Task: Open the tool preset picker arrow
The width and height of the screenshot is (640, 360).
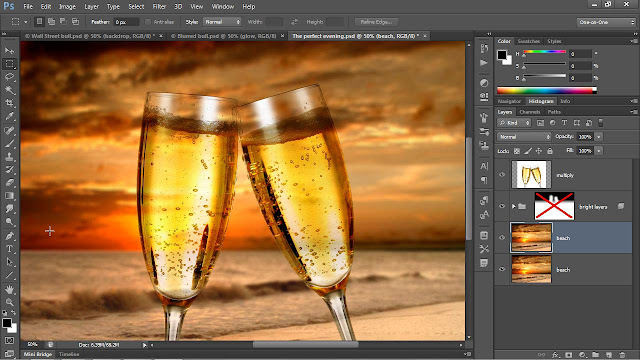Action: [x=25, y=22]
